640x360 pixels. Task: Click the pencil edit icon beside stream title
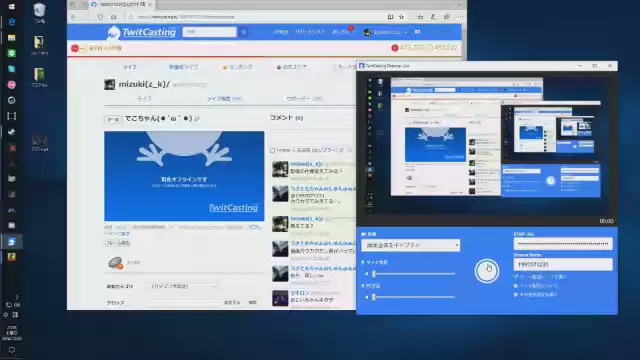pyautogui.click(x=197, y=119)
